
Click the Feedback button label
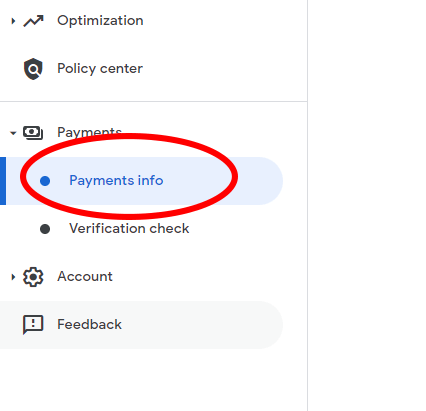(89, 324)
